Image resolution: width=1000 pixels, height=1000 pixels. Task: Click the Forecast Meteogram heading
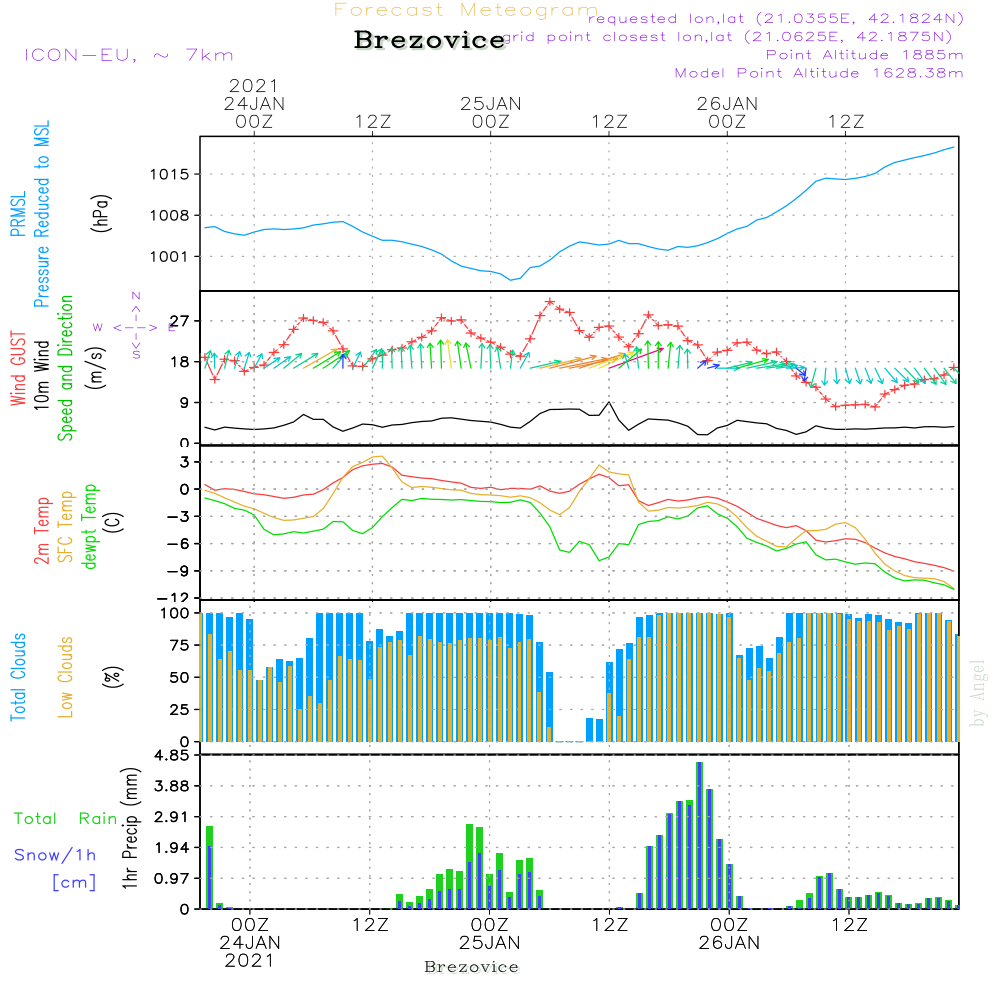click(465, 10)
